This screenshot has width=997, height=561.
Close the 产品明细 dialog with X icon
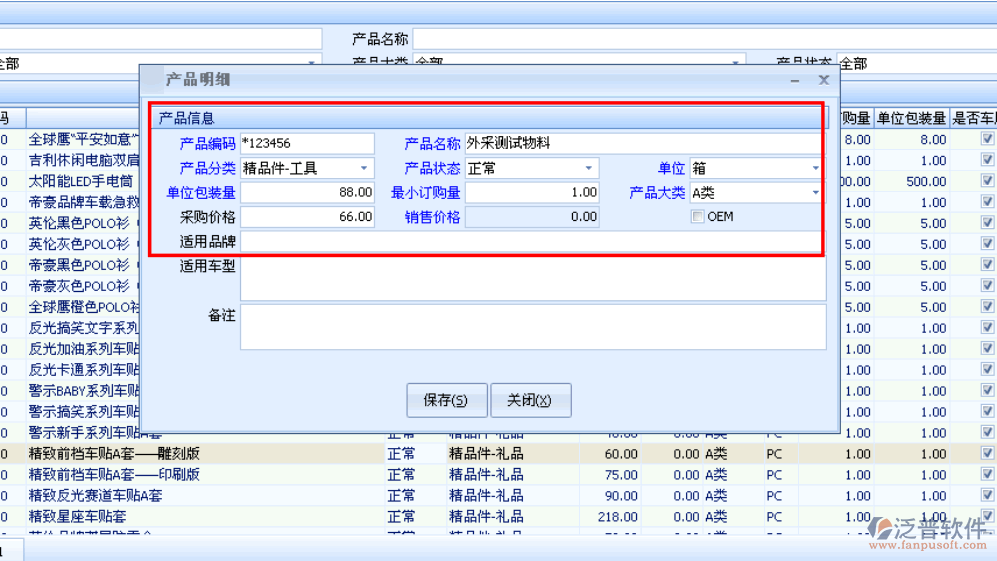pos(823,80)
